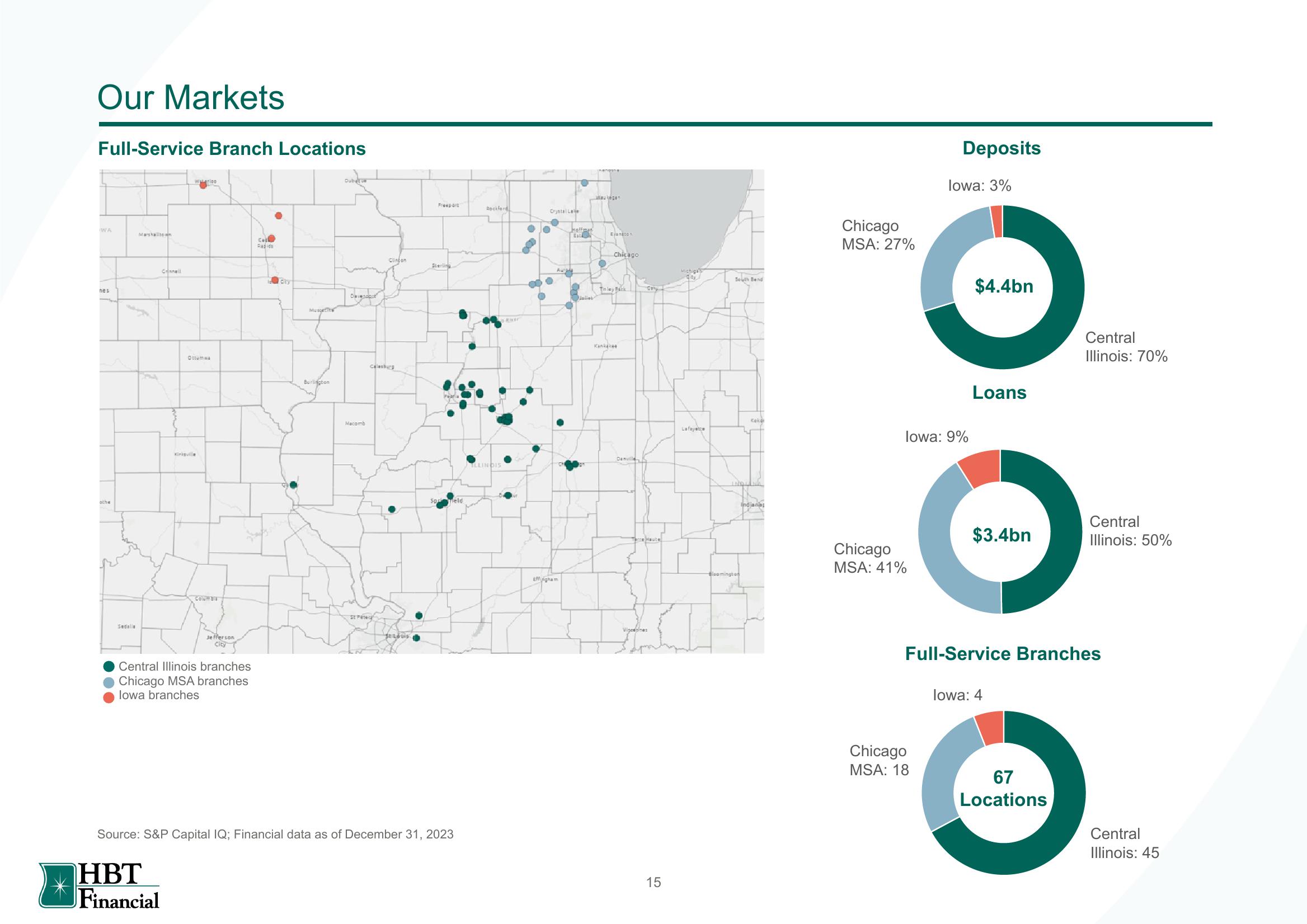Image resolution: width=1307 pixels, height=924 pixels.
Task: Click the "Rockford" label on the map
Action: 497,209
